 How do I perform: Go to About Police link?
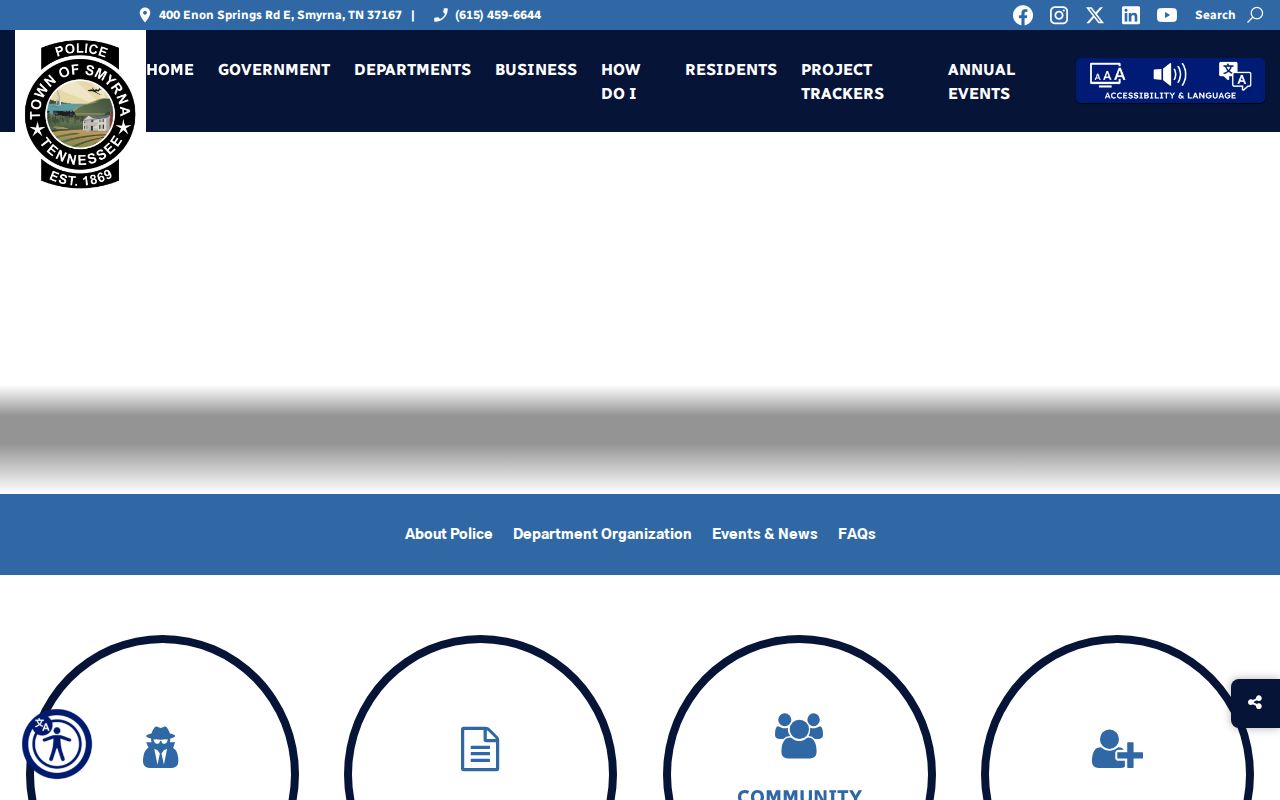click(449, 534)
